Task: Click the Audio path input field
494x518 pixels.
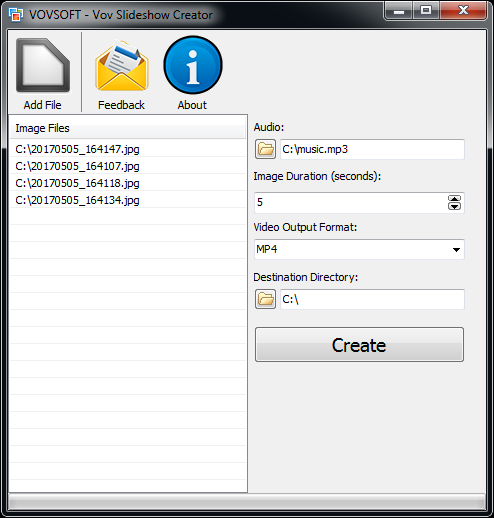Action: 372,149
